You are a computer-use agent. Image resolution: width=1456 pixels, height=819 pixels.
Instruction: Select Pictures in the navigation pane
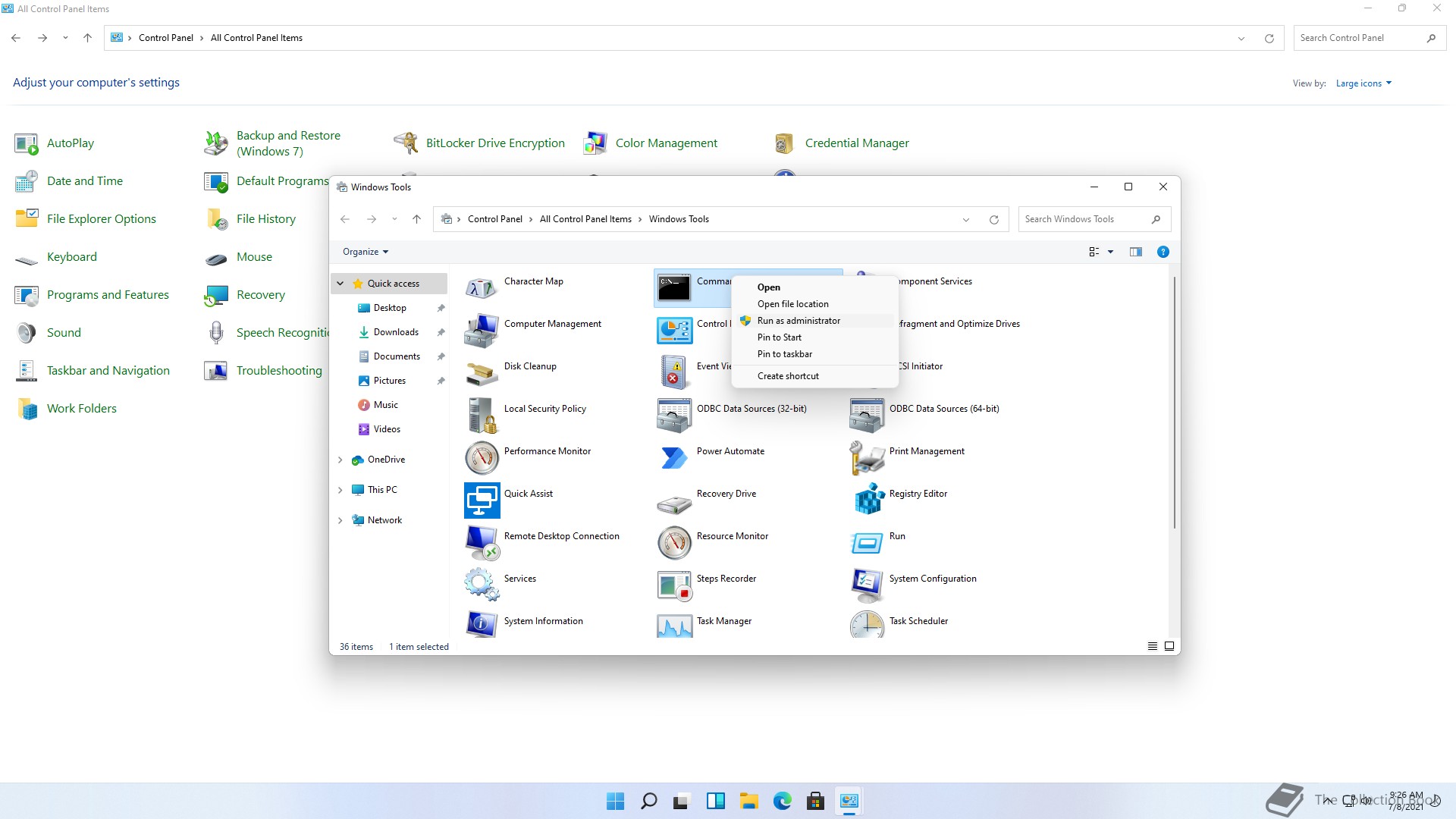[389, 381]
